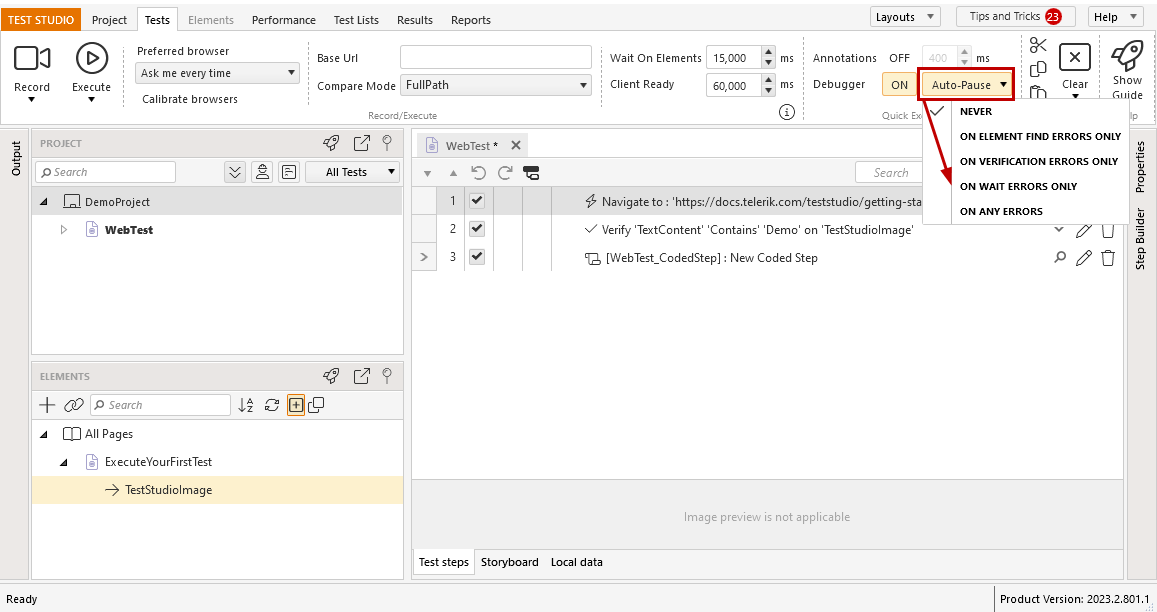Viewport: 1157px width, 612px height.
Task: Toggle Annotations OFF switch
Action: pos(899,58)
